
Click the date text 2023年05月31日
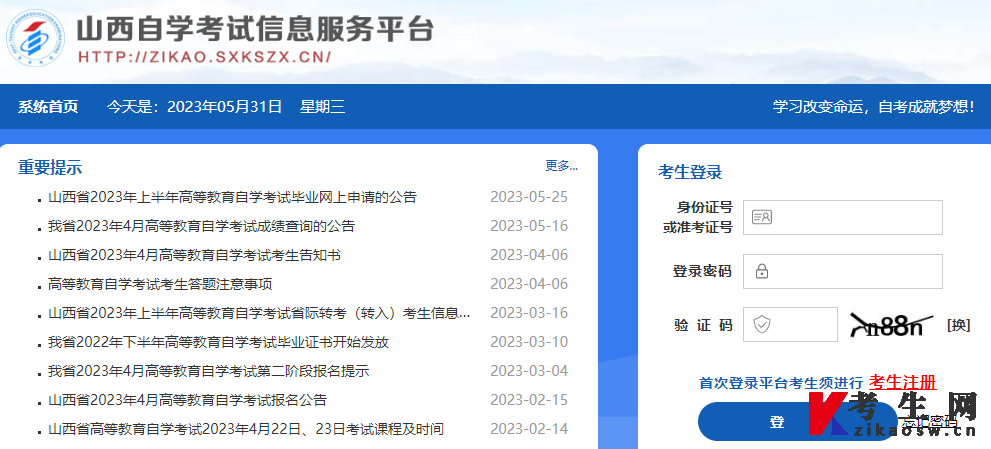(224, 106)
